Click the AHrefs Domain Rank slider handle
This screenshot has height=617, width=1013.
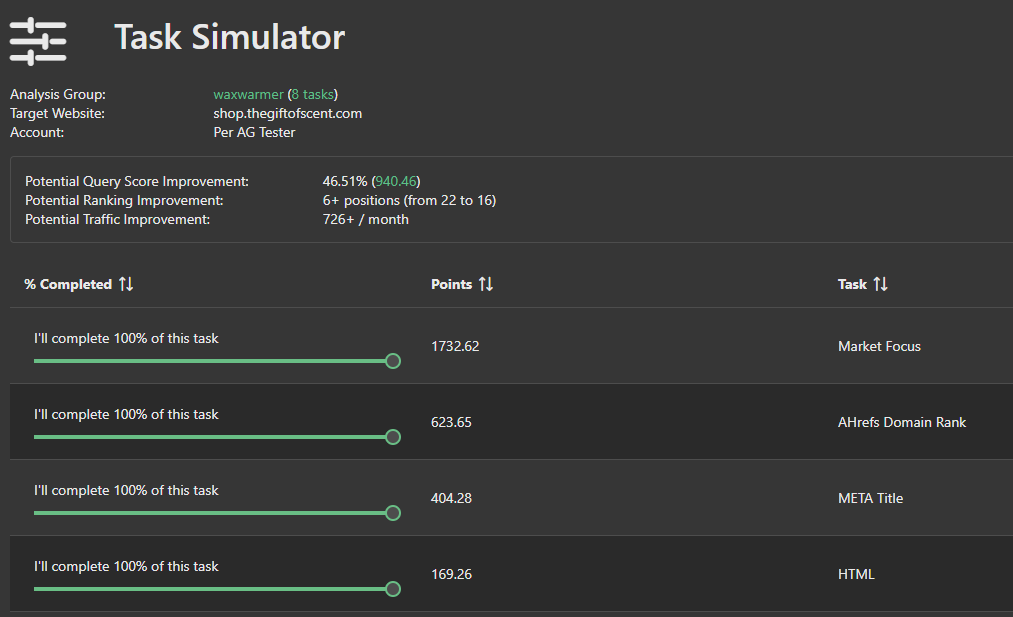pyautogui.click(x=392, y=437)
